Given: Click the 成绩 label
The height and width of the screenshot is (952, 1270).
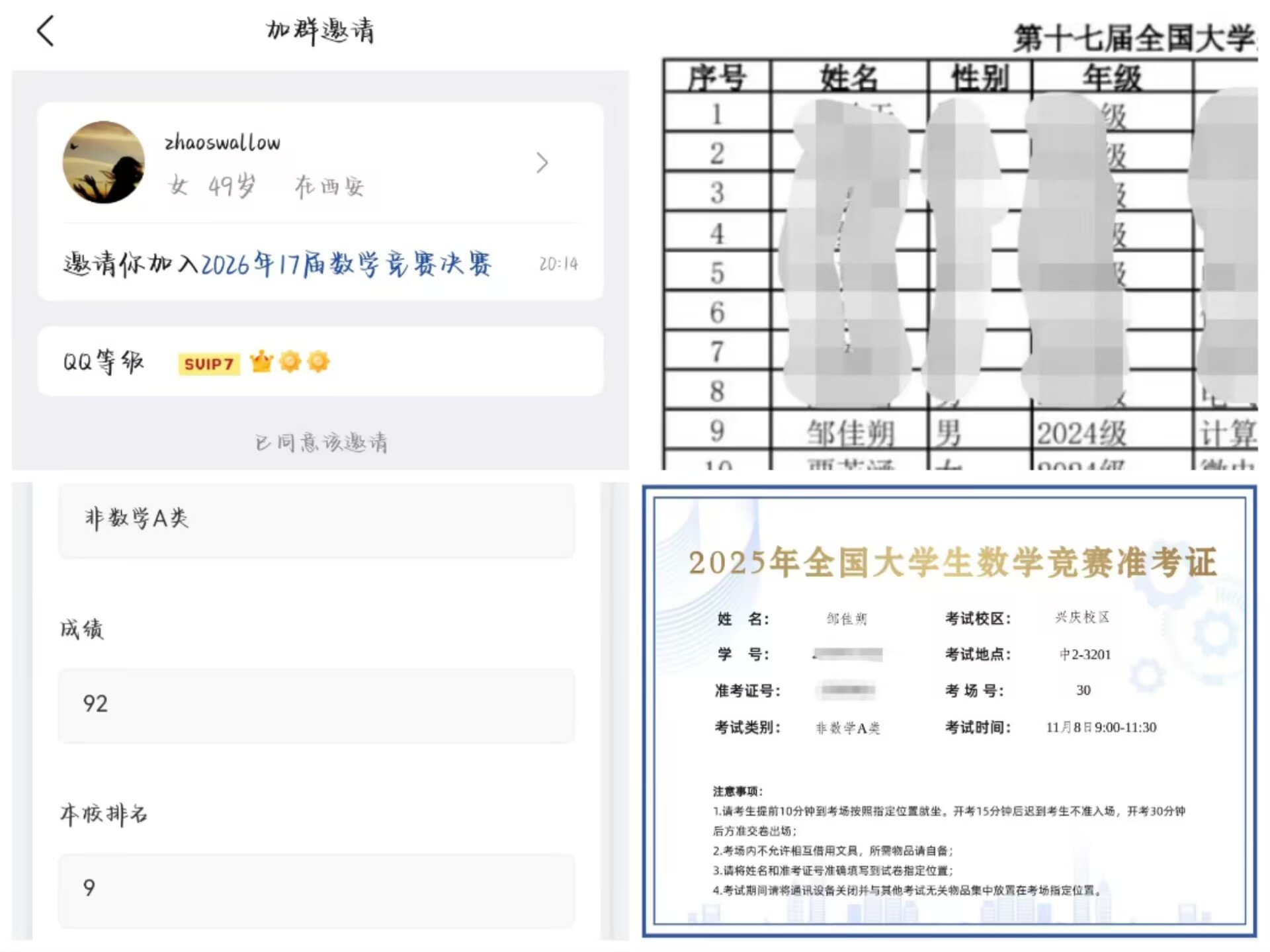Looking at the screenshot, I should coord(82,628).
